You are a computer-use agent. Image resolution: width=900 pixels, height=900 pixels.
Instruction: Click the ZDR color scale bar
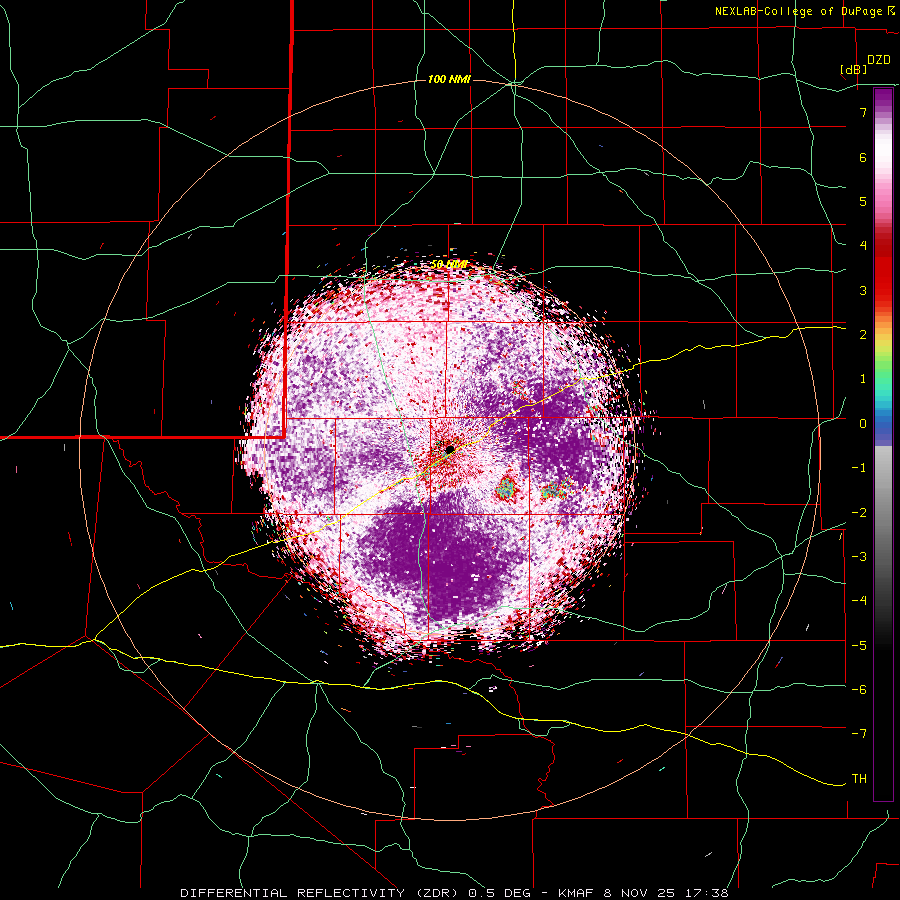point(883,444)
